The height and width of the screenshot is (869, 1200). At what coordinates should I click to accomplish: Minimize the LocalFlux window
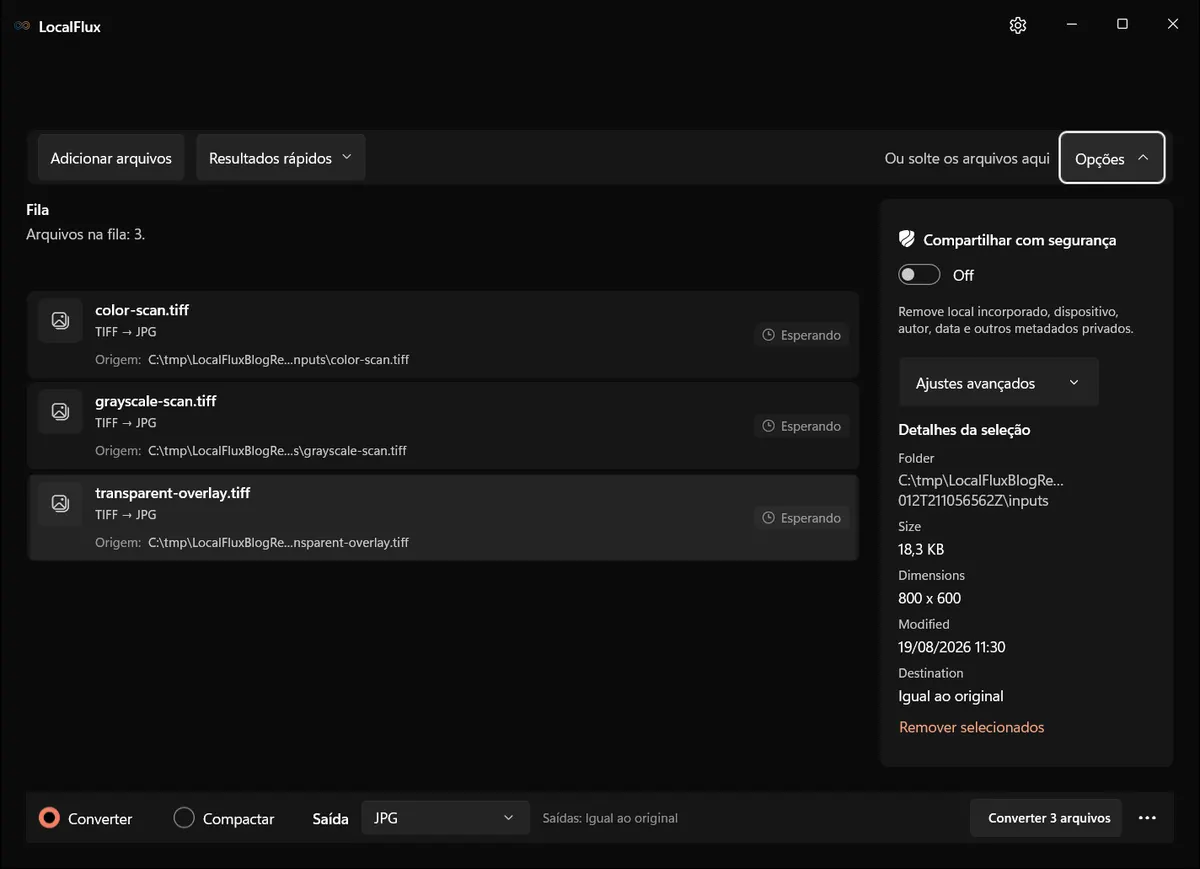[x=1071, y=24]
